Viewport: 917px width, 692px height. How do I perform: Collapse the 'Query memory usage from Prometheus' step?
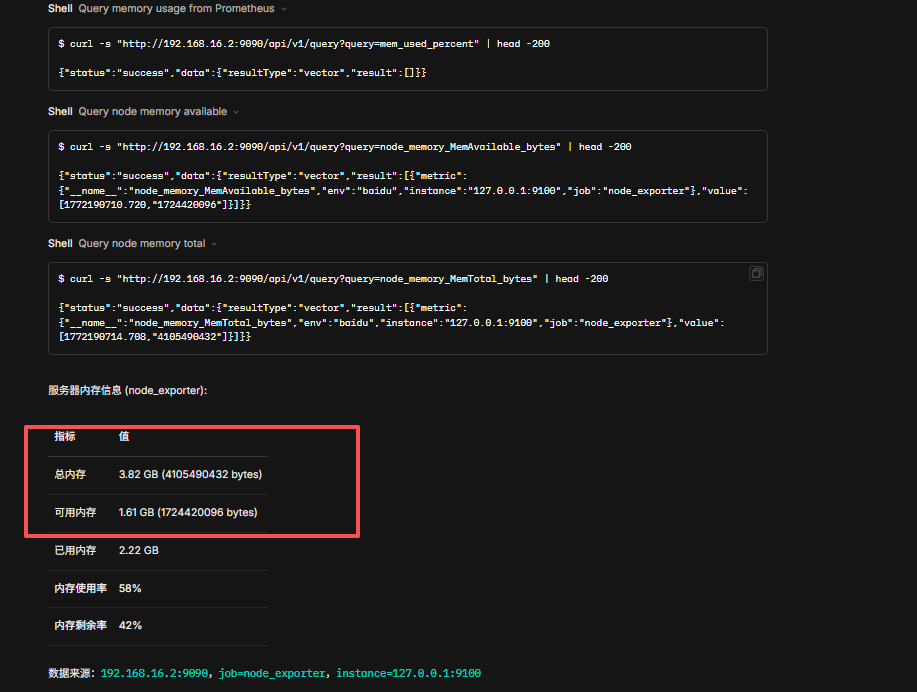pyautogui.click(x=284, y=9)
